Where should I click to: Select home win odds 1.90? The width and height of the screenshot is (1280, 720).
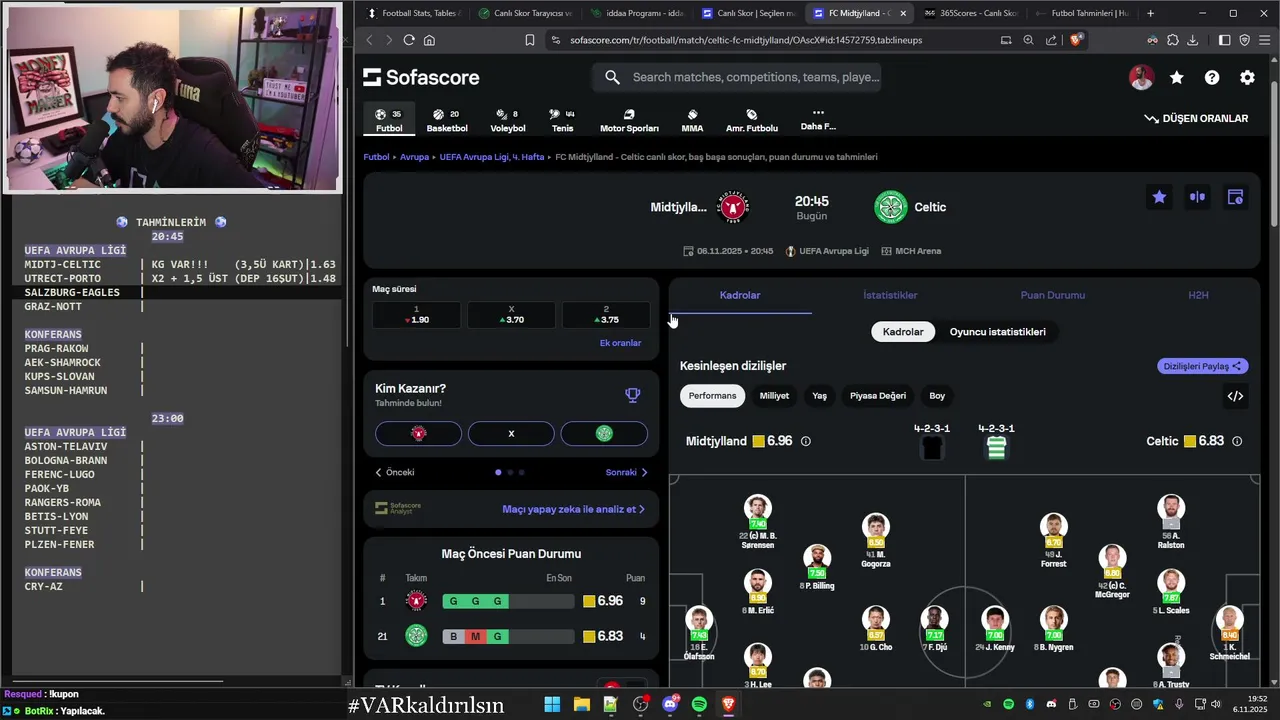point(416,315)
